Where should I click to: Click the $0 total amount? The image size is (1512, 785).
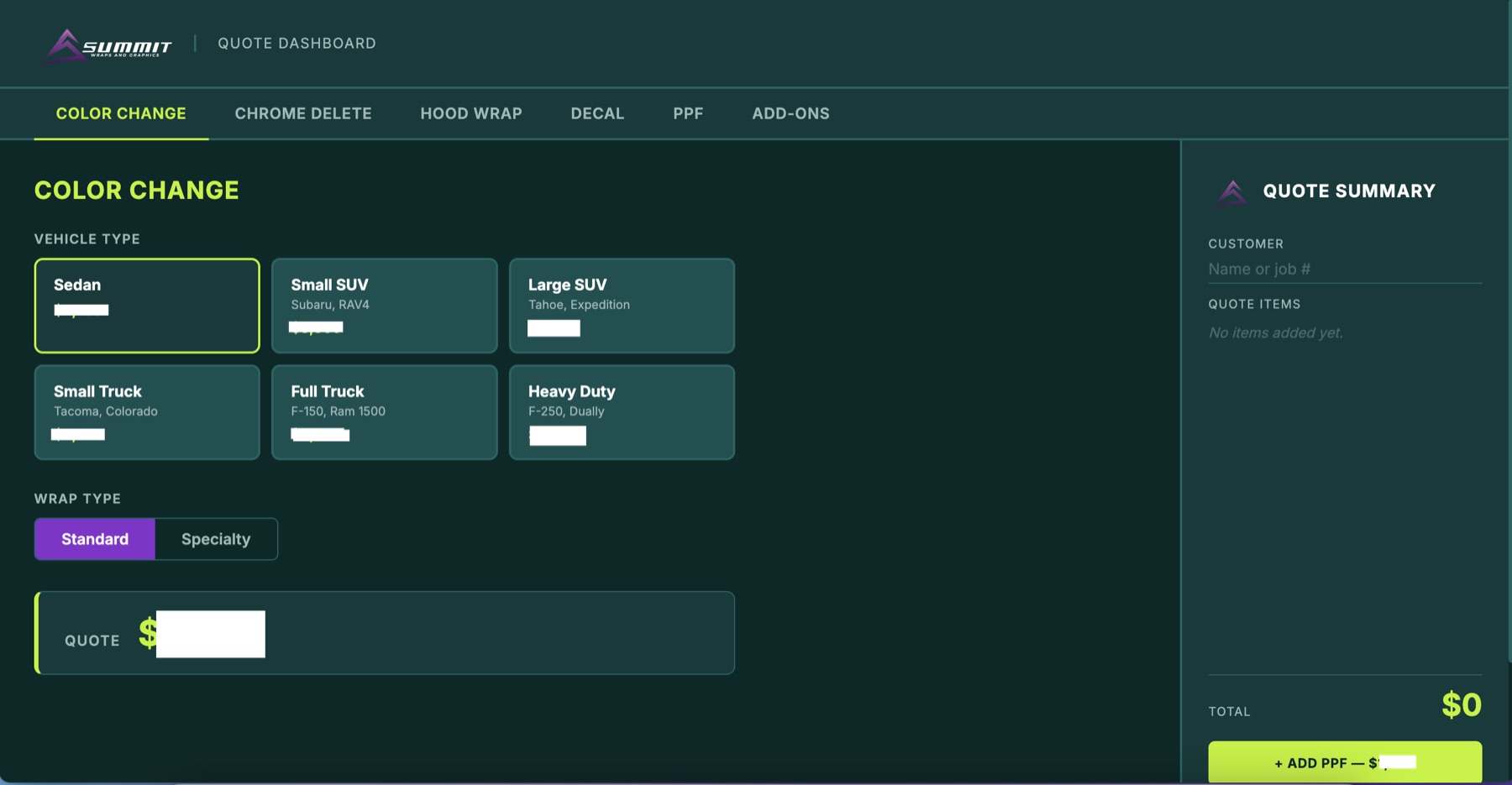(1462, 704)
